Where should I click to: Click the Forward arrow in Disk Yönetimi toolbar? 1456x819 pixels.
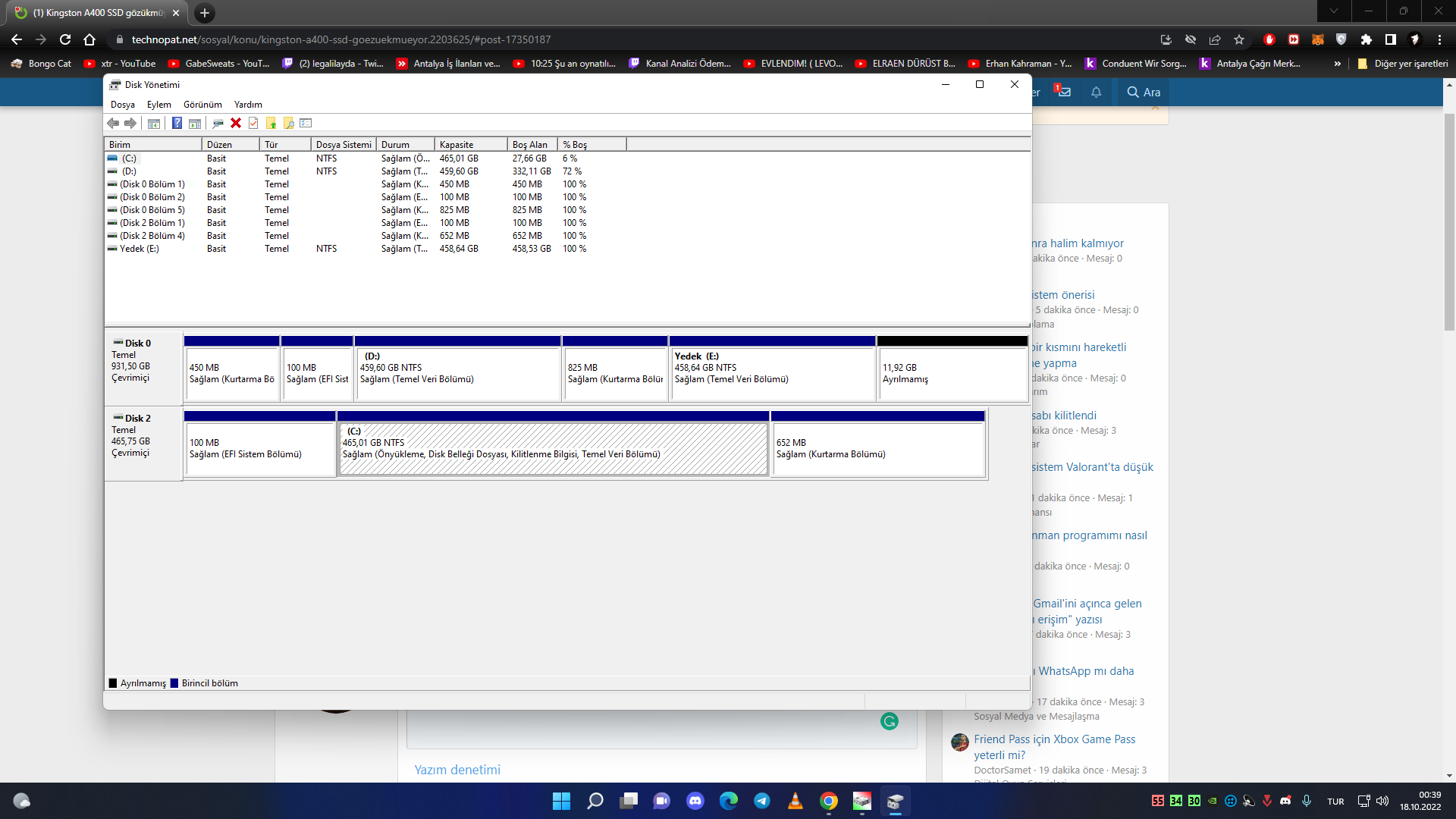coord(130,123)
